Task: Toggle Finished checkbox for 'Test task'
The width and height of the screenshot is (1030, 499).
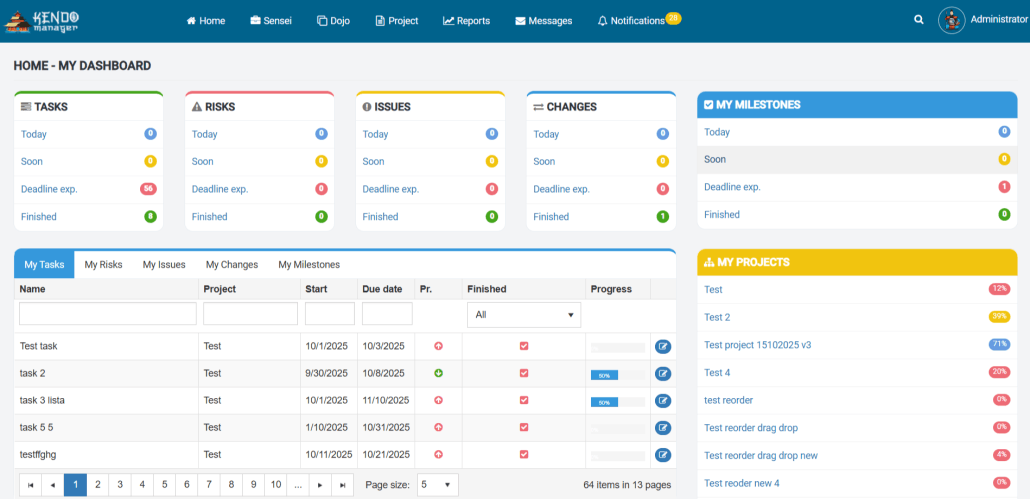Action: point(524,346)
